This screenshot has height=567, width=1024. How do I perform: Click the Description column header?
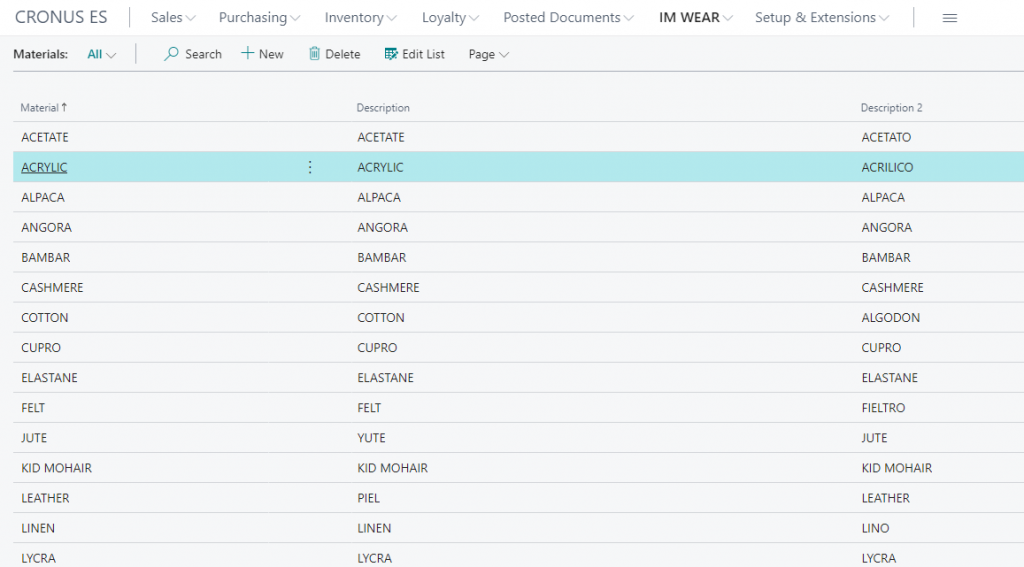coord(383,108)
